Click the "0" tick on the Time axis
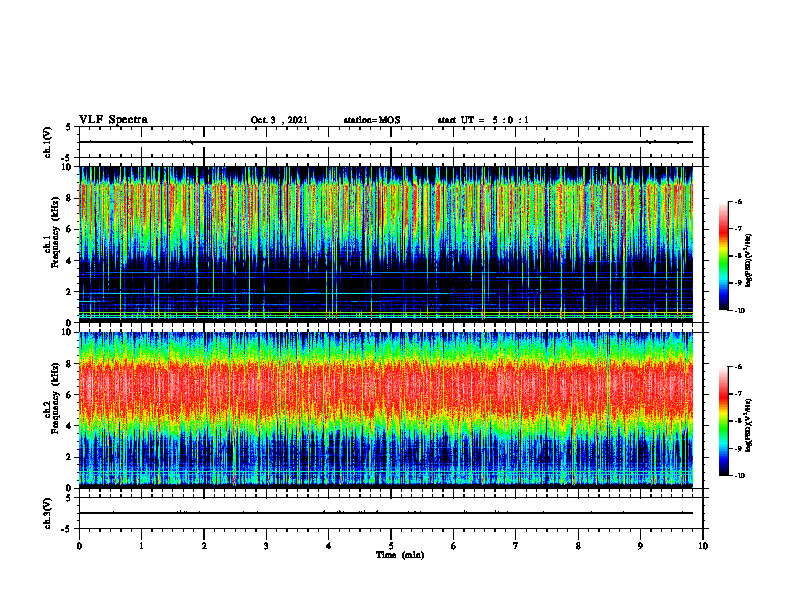Screen dimensions: 792x612 point(79,546)
